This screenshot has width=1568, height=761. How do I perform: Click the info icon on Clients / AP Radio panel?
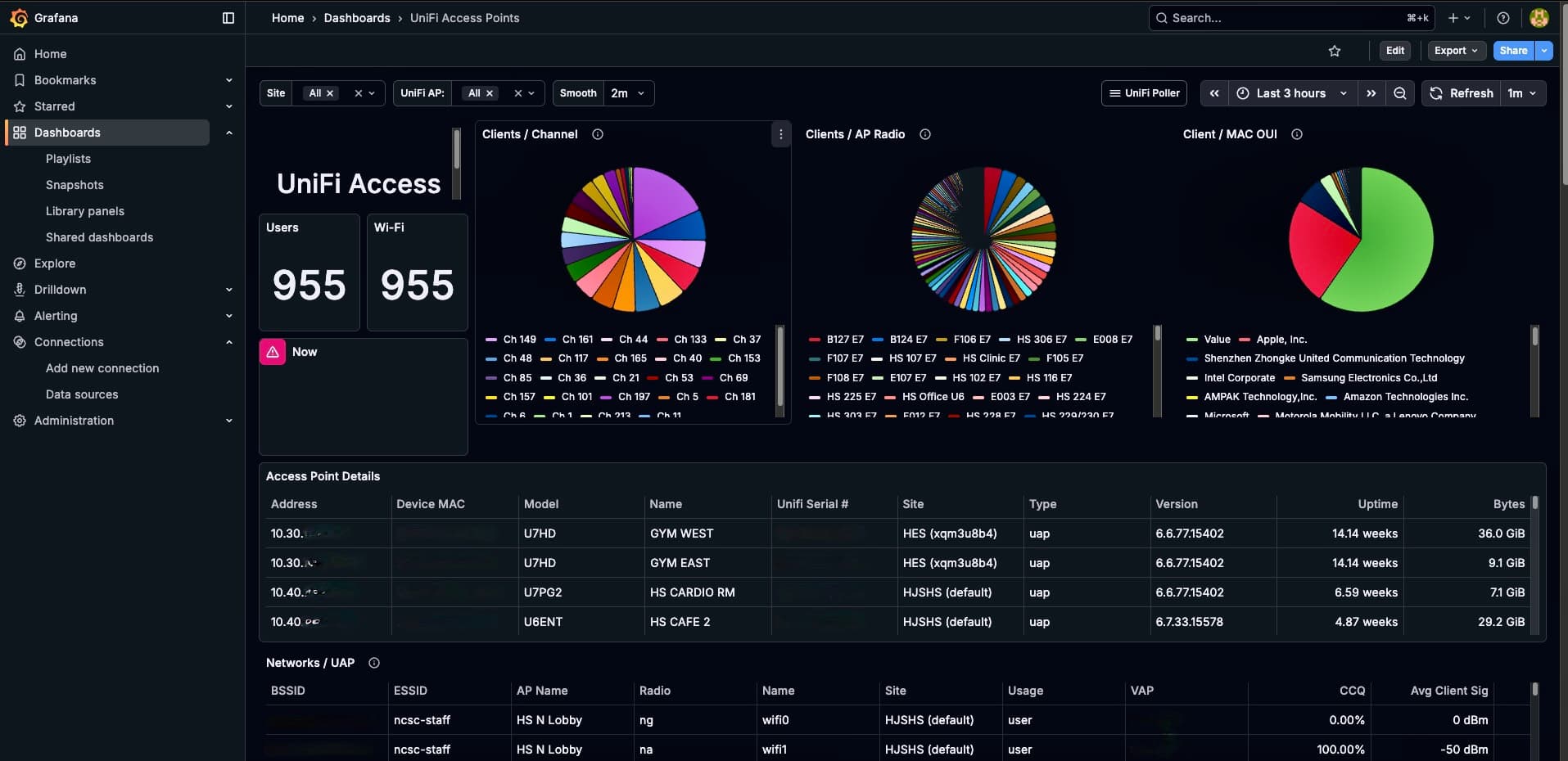tap(924, 134)
